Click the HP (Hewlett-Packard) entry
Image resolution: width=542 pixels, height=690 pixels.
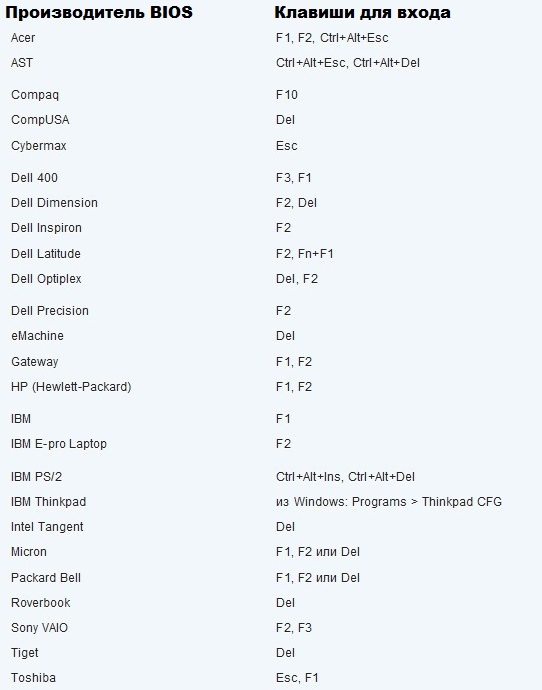(71, 387)
